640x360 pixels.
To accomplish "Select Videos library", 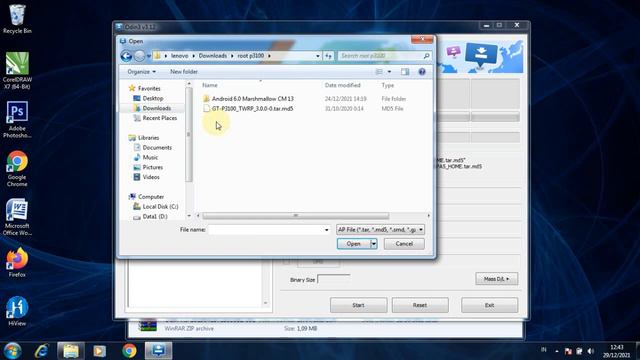I will pyautogui.click(x=151, y=177).
